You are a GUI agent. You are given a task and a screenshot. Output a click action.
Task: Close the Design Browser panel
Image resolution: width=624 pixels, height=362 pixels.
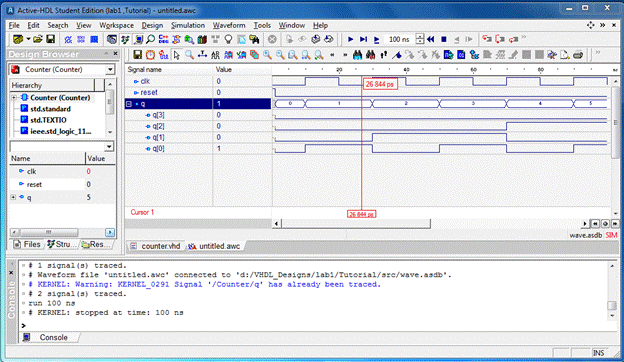pos(115,53)
